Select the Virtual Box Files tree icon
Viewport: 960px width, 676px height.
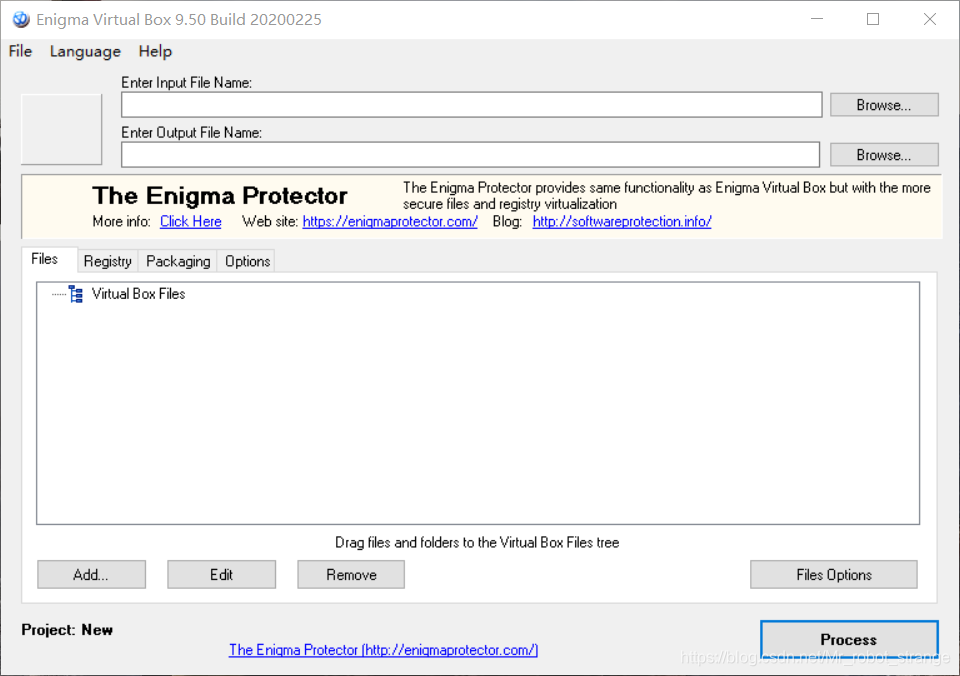(76, 294)
